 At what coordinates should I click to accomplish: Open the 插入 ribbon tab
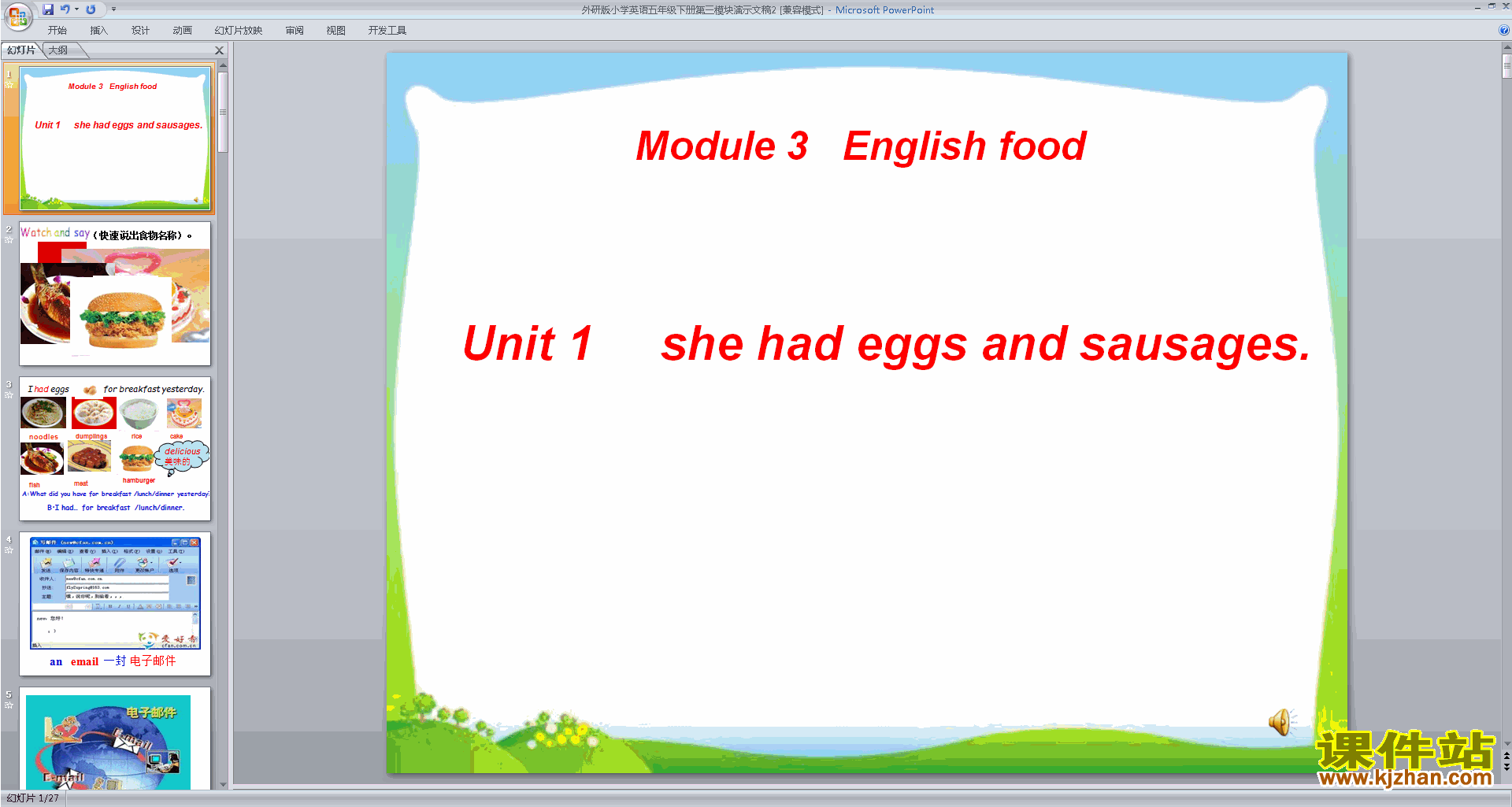coord(99,30)
